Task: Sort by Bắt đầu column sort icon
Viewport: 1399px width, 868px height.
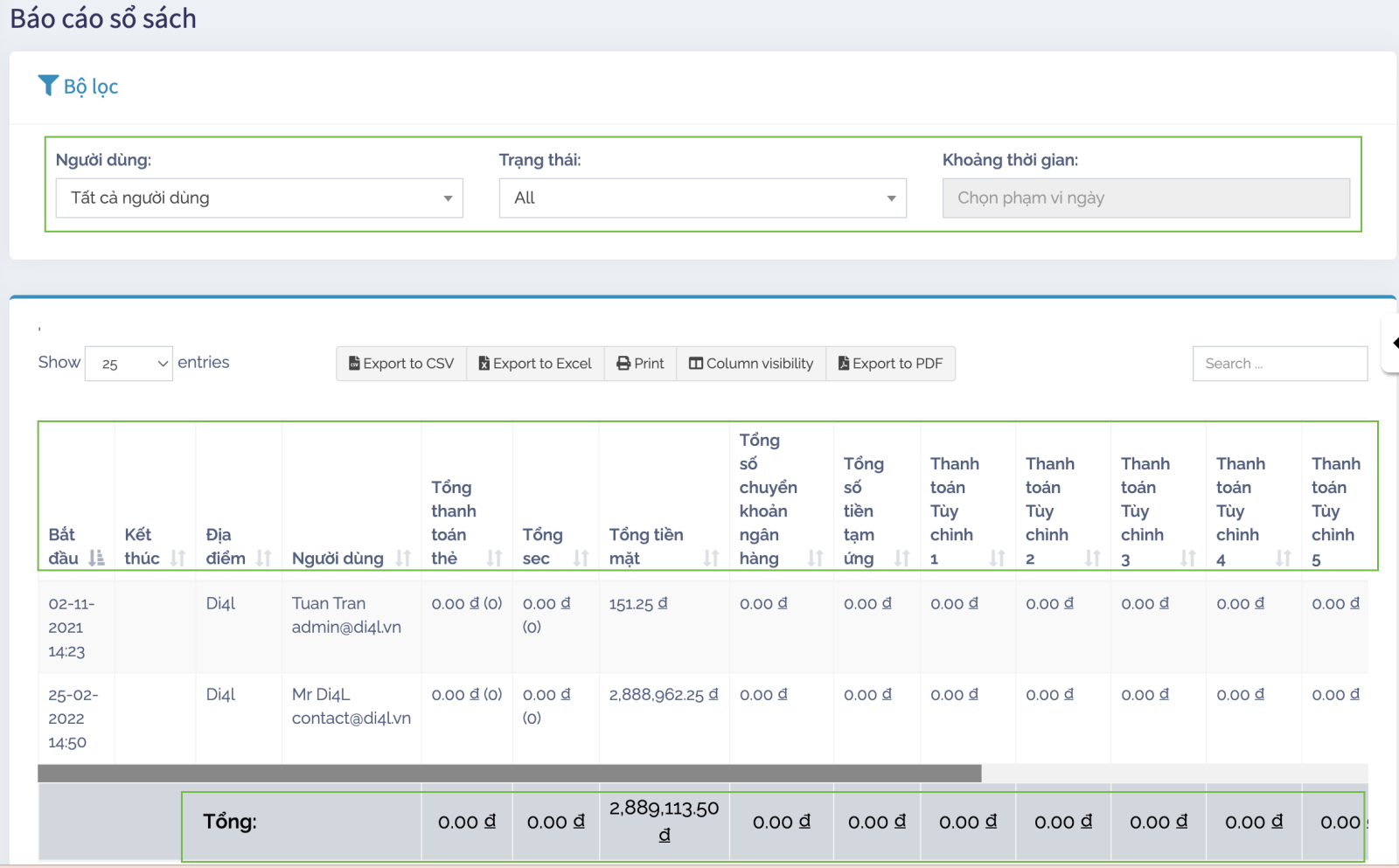Action: tap(96, 558)
